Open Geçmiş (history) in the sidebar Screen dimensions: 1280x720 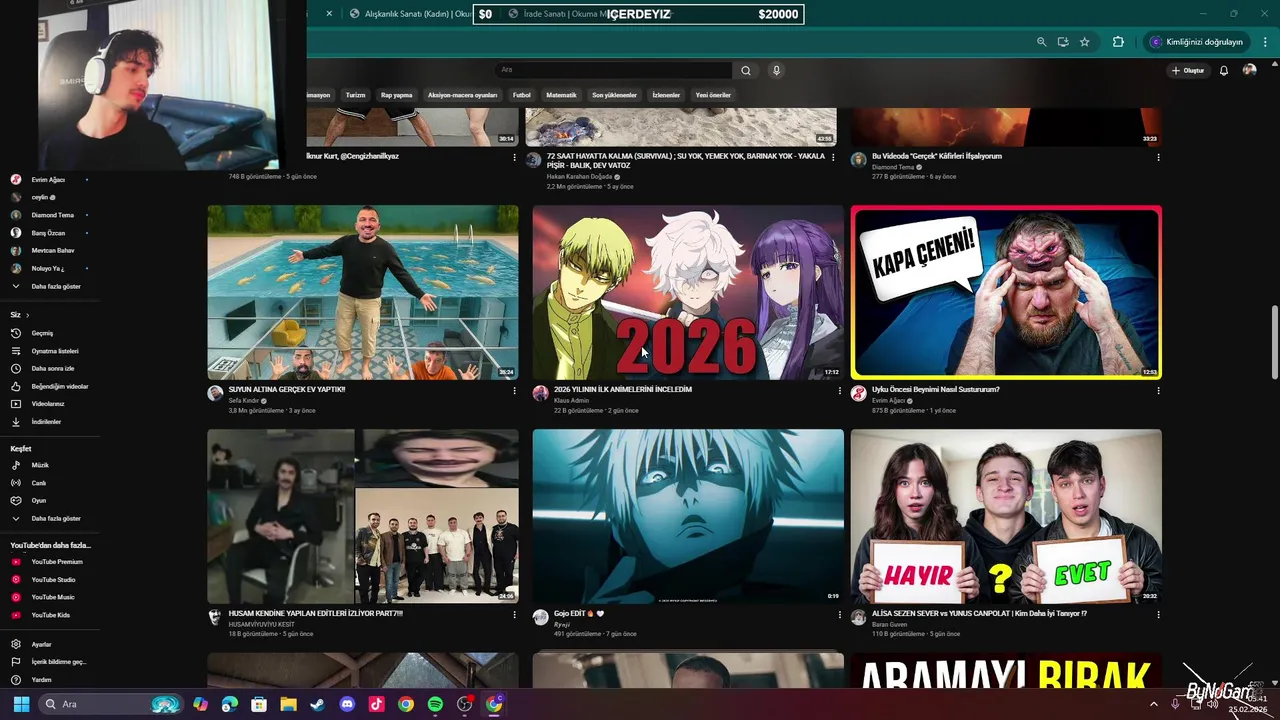(41, 333)
